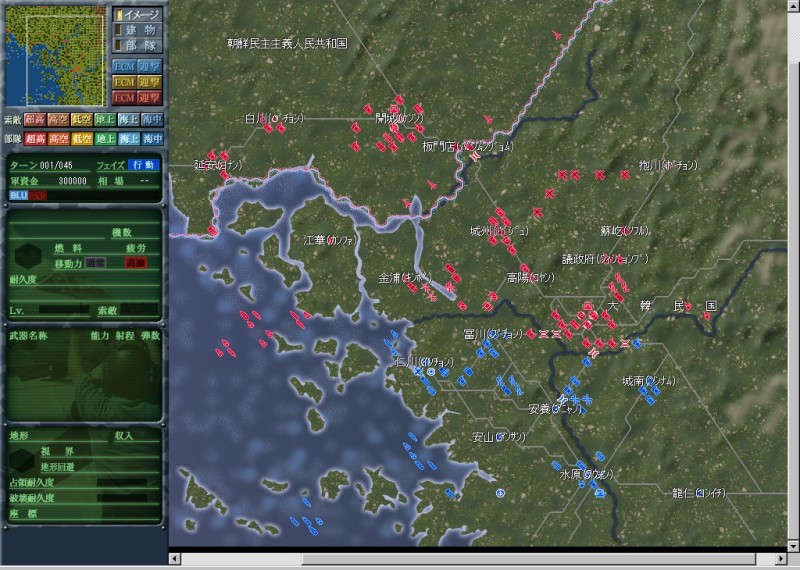The width and height of the screenshot is (800, 570).
Task: Toggle the blue 迎撃 button
Action: (x=149, y=67)
